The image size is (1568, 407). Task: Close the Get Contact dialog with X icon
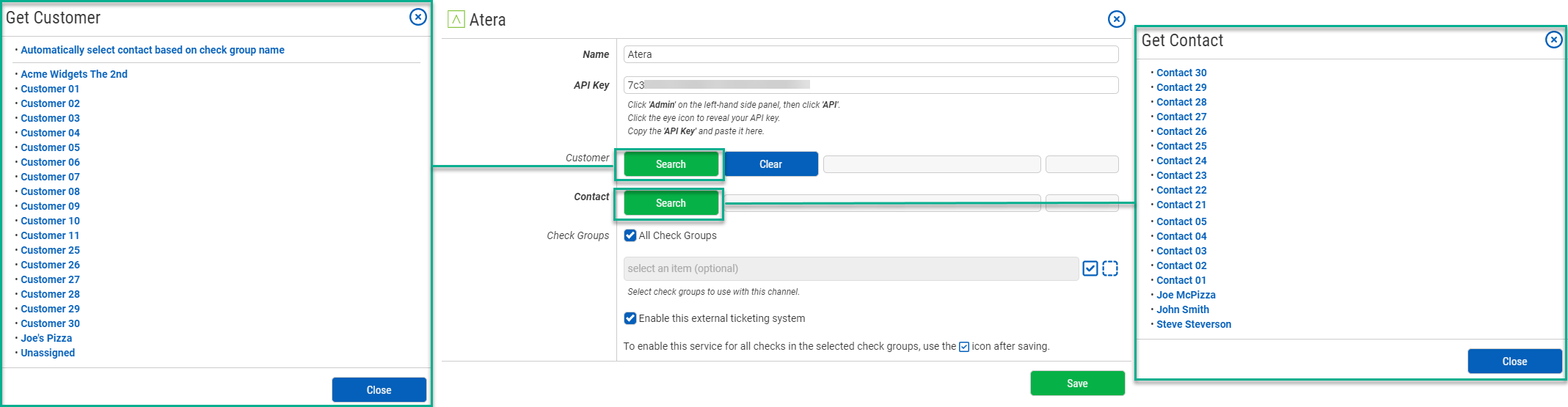coord(1553,40)
